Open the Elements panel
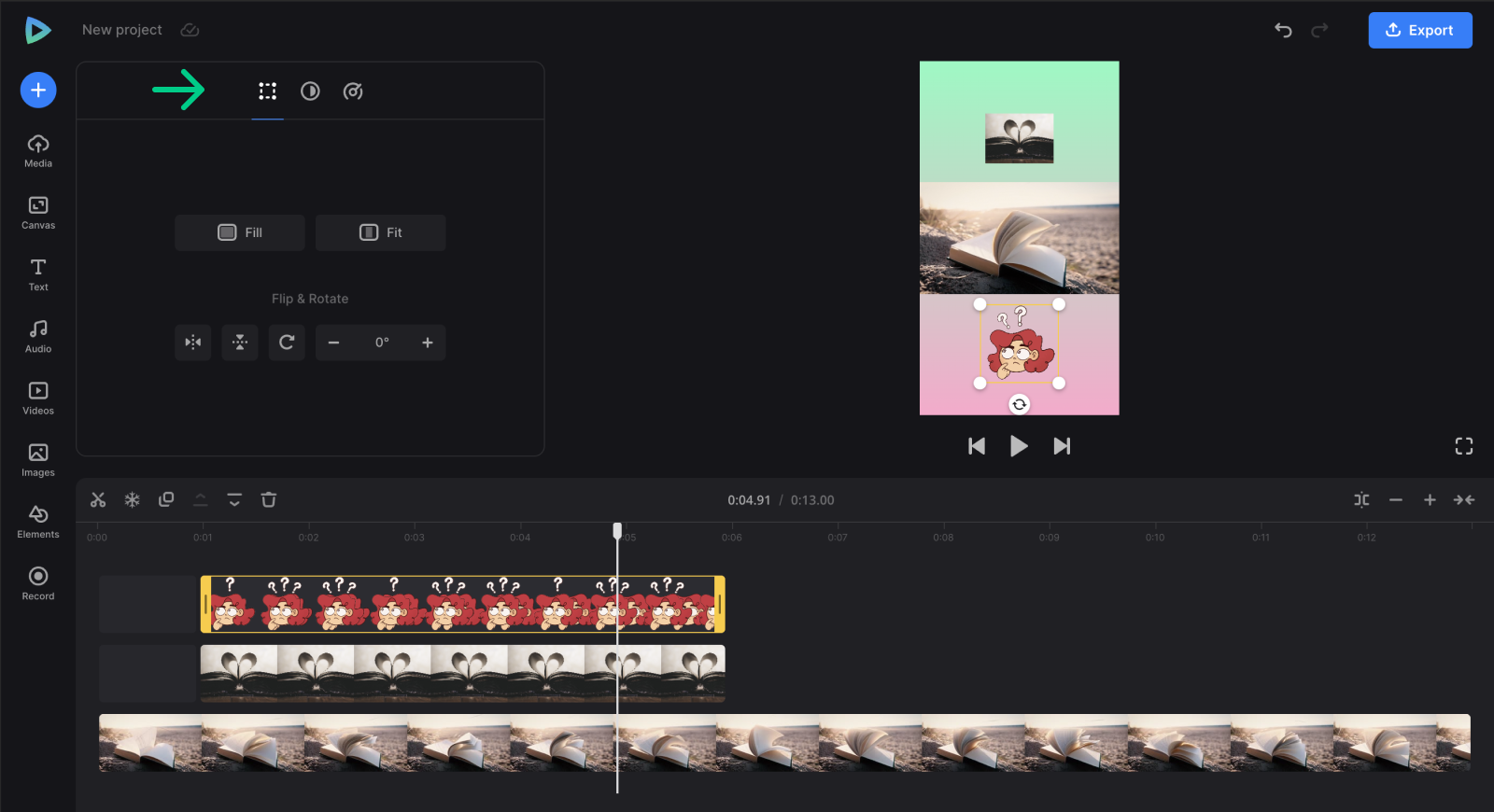1494x812 pixels. tap(38, 522)
